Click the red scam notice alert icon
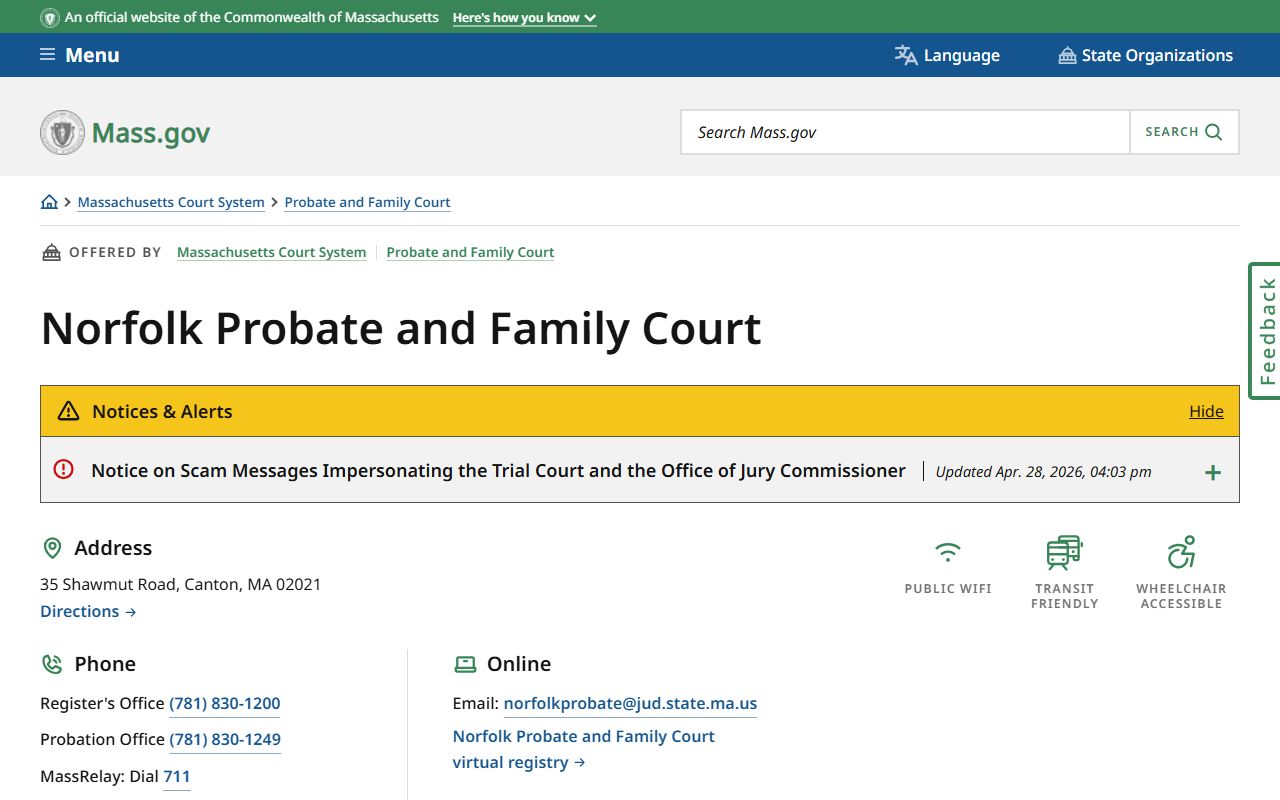 click(63, 469)
